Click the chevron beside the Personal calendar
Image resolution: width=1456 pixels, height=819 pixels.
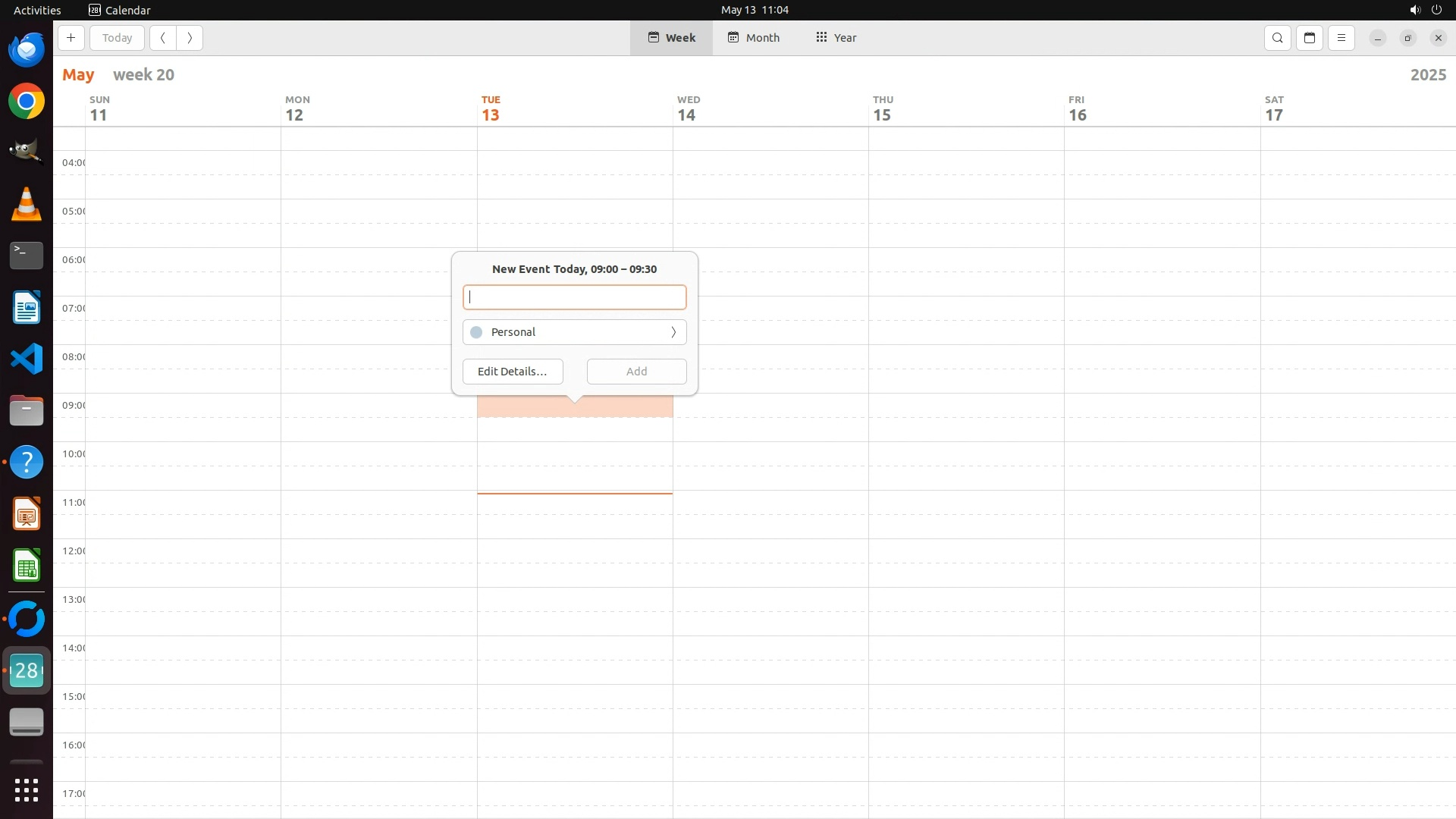click(673, 332)
